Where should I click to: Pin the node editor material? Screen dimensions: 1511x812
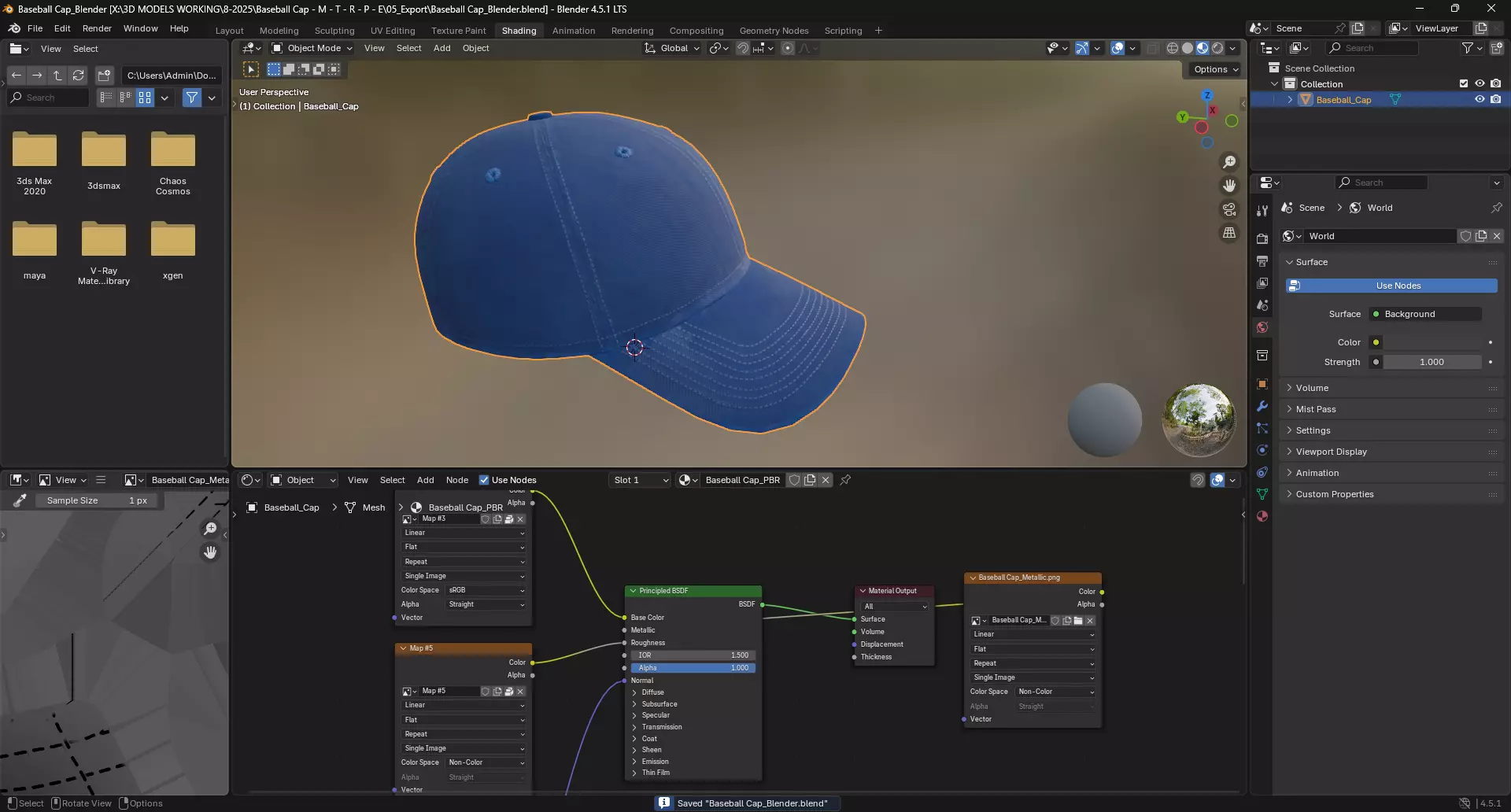click(845, 480)
